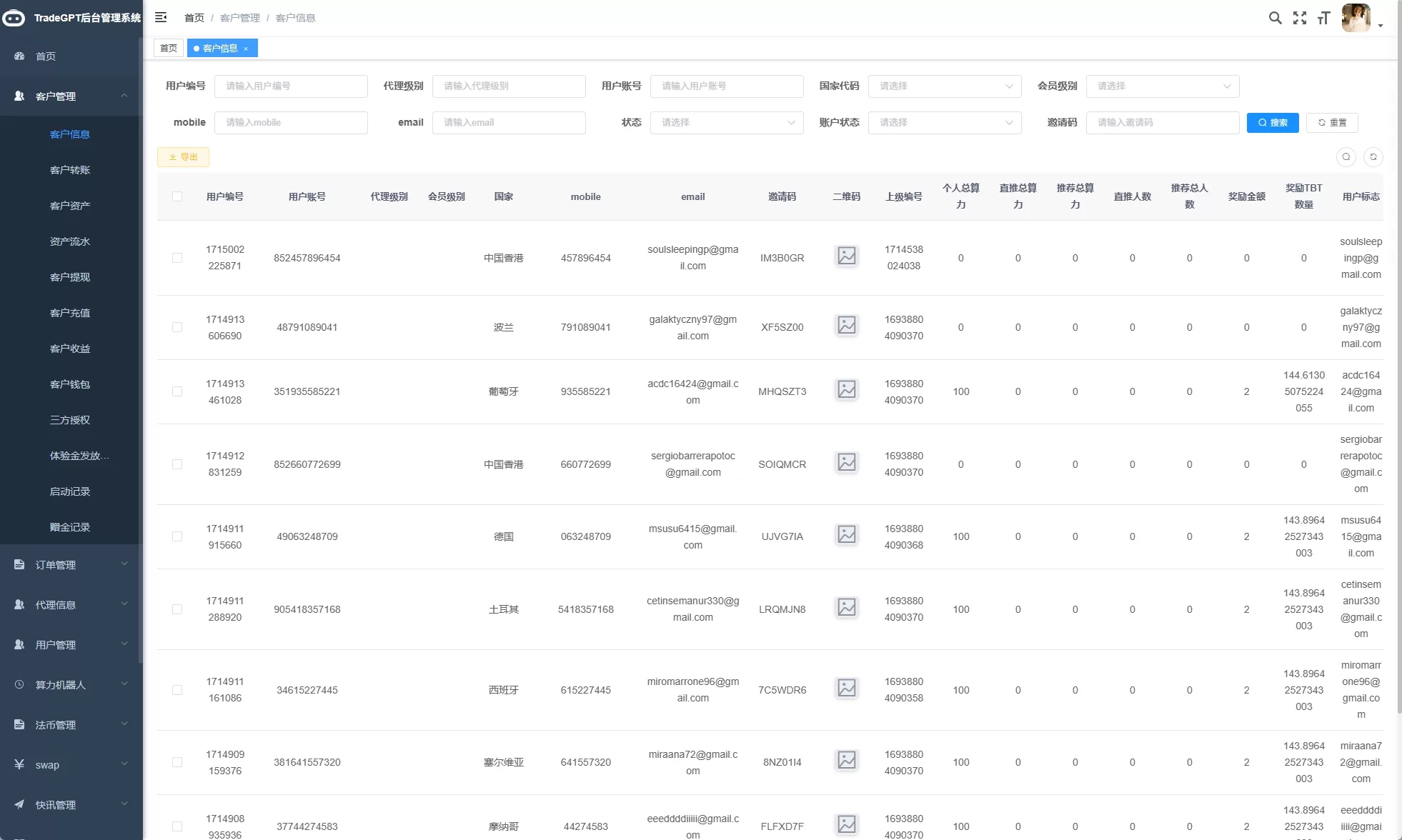Hide search bar using round magnifier icon
The width and height of the screenshot is (1402, 840).
coord(1346,157)
